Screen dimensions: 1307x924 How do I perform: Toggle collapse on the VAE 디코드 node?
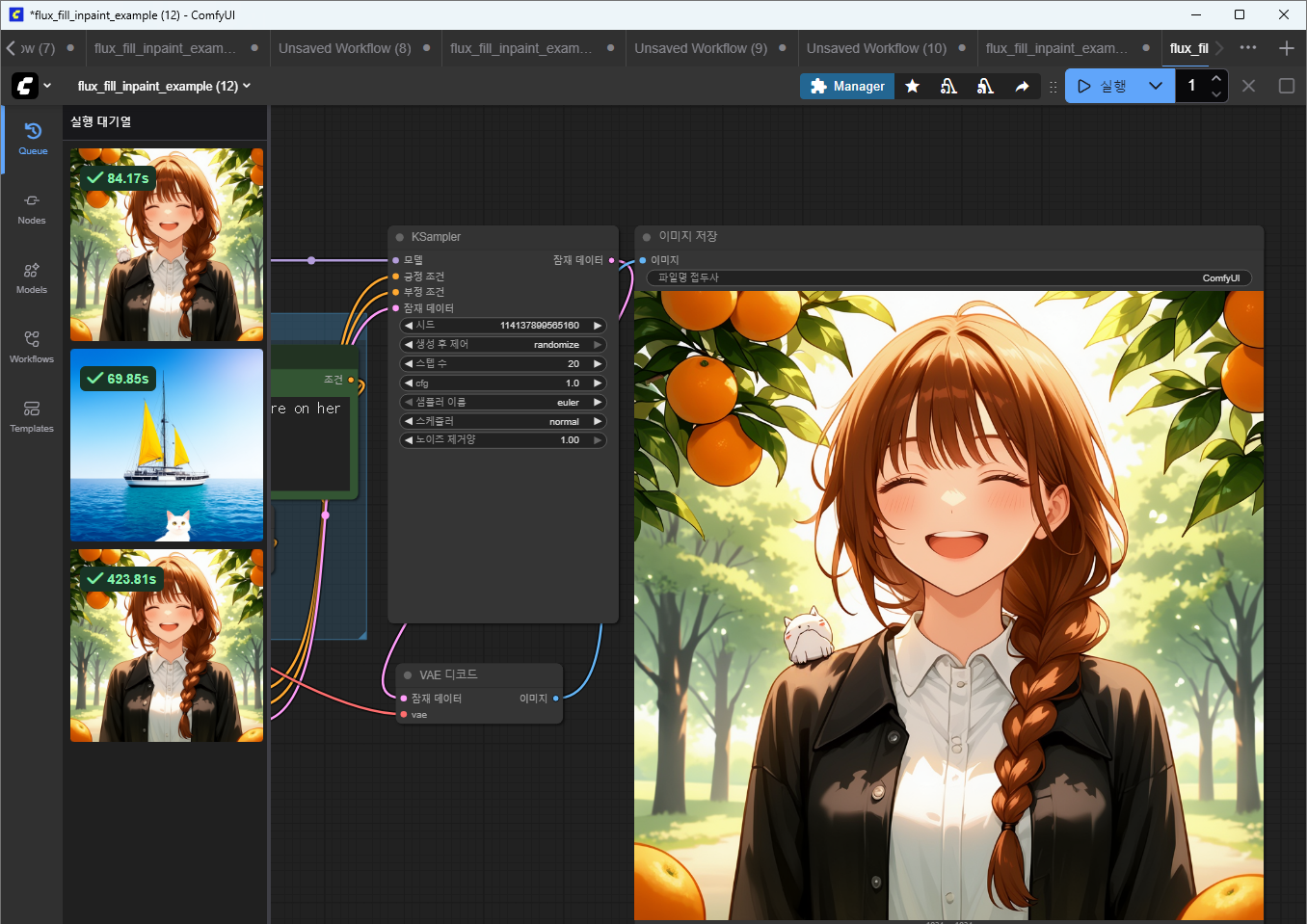[408, 675]
